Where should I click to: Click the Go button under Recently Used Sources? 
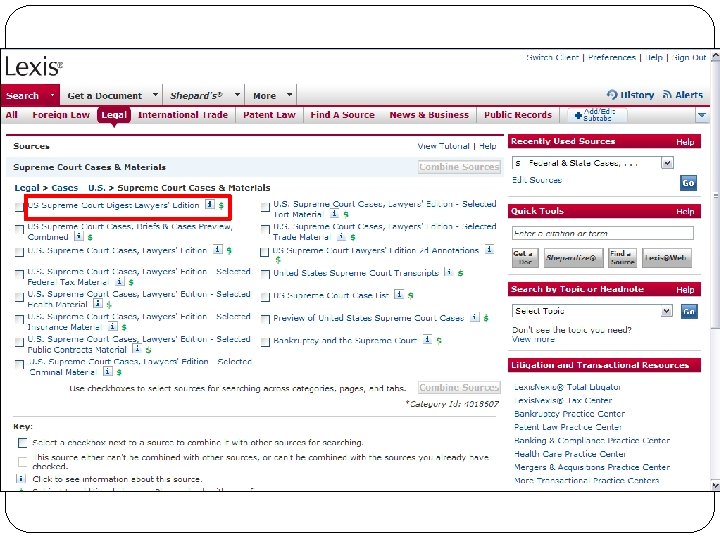(688, 183)
